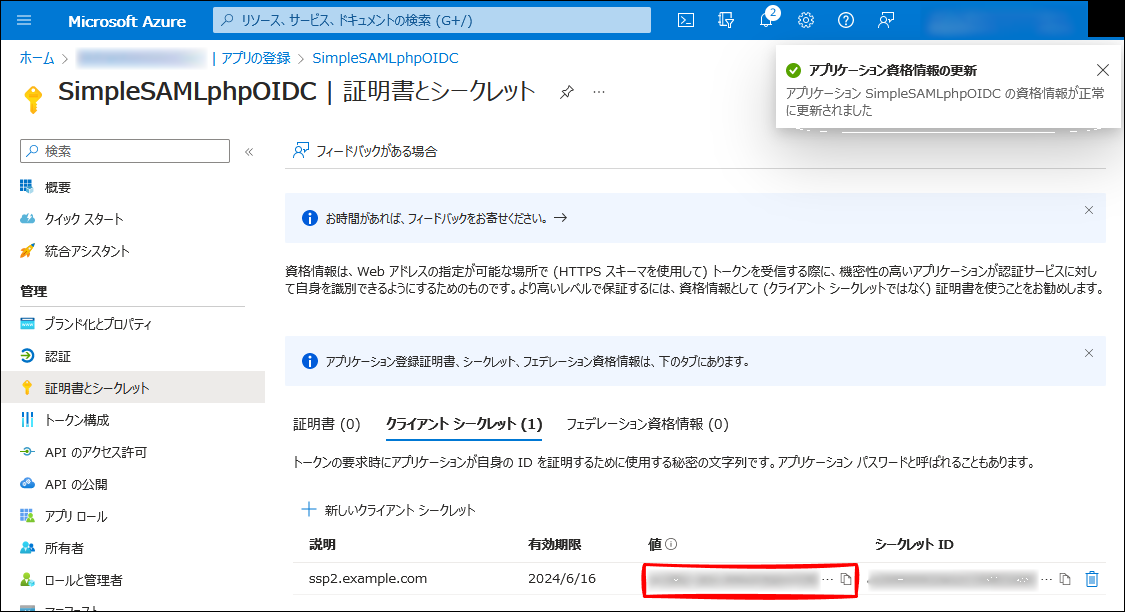Open Cloud Shell from the top bar
This screenshot has width=1125, height=612.
point(686,20)
